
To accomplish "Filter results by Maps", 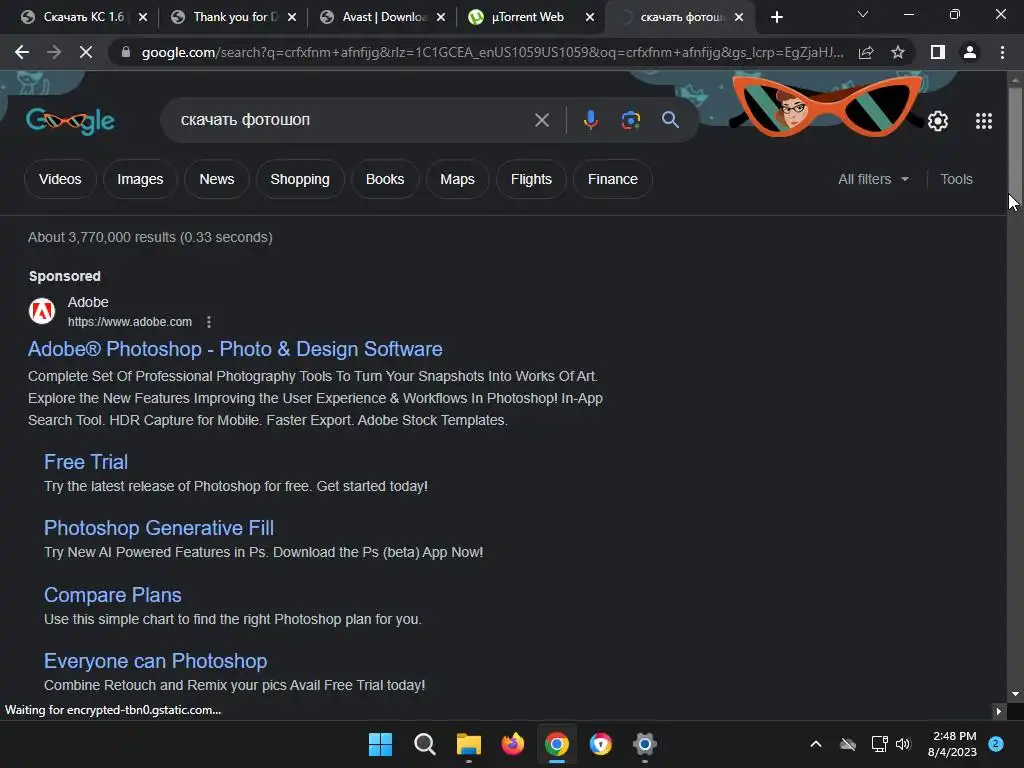I will click(x=457, y=179).
